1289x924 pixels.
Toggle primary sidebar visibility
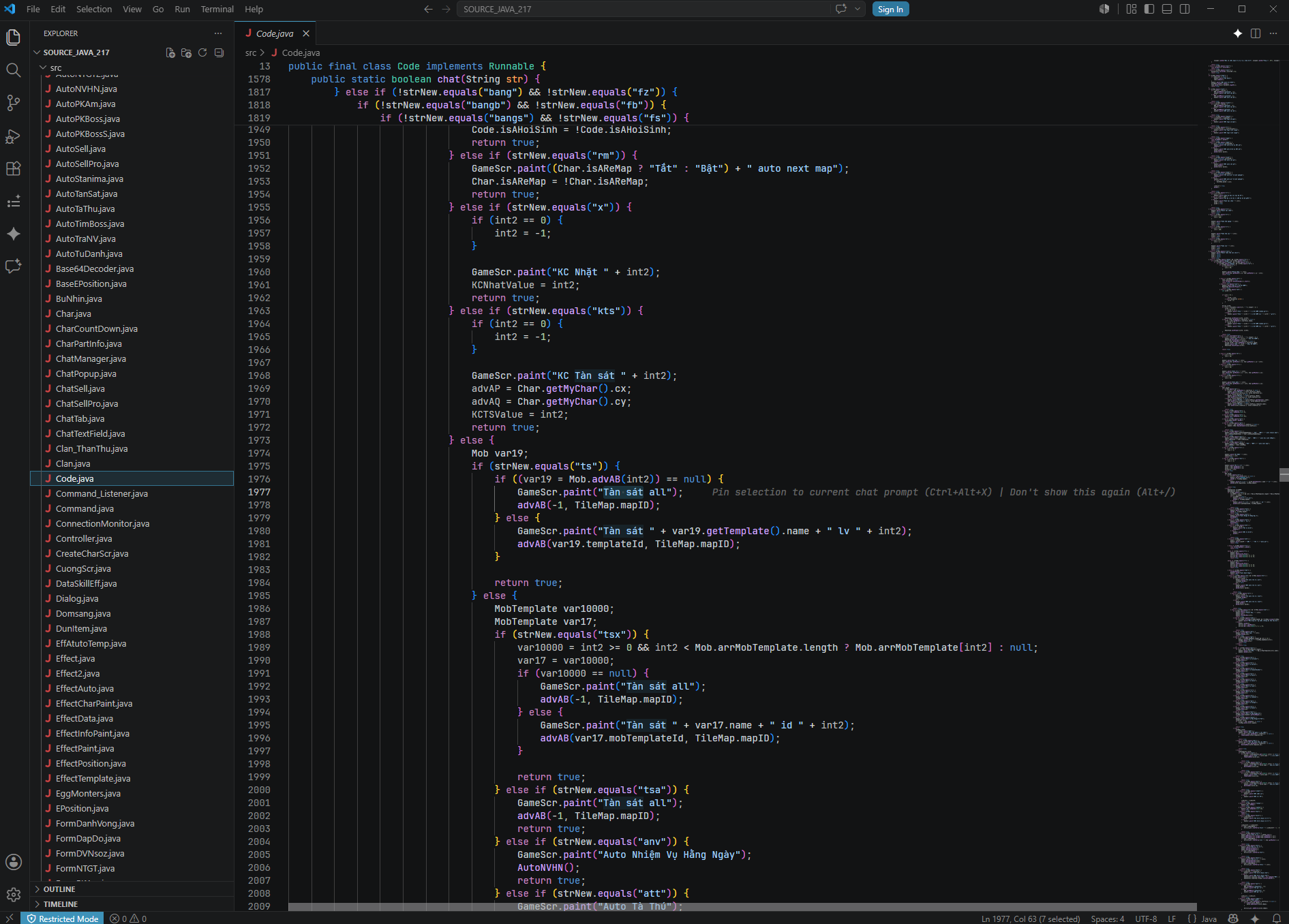(1149, 9)
